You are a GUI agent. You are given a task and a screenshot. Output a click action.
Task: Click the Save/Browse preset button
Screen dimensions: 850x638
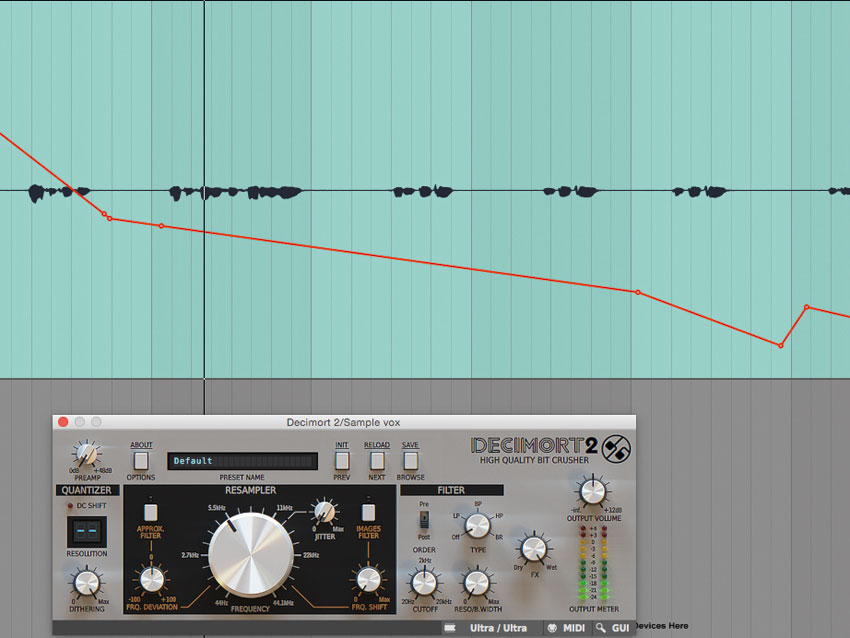tap(410, 461)
